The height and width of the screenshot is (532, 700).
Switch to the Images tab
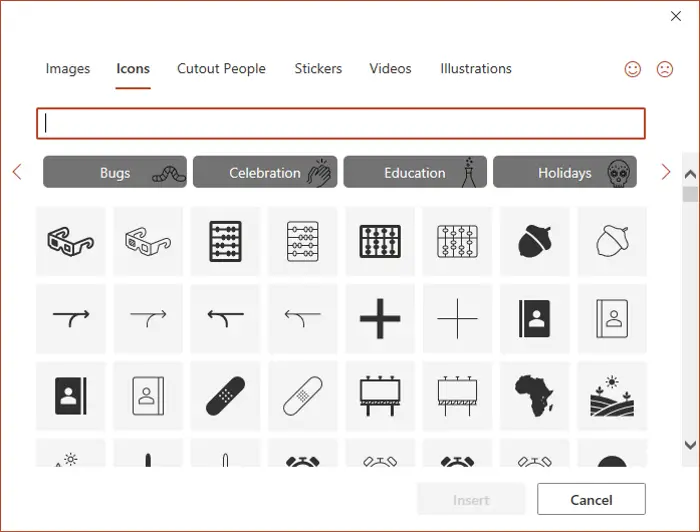68,69
